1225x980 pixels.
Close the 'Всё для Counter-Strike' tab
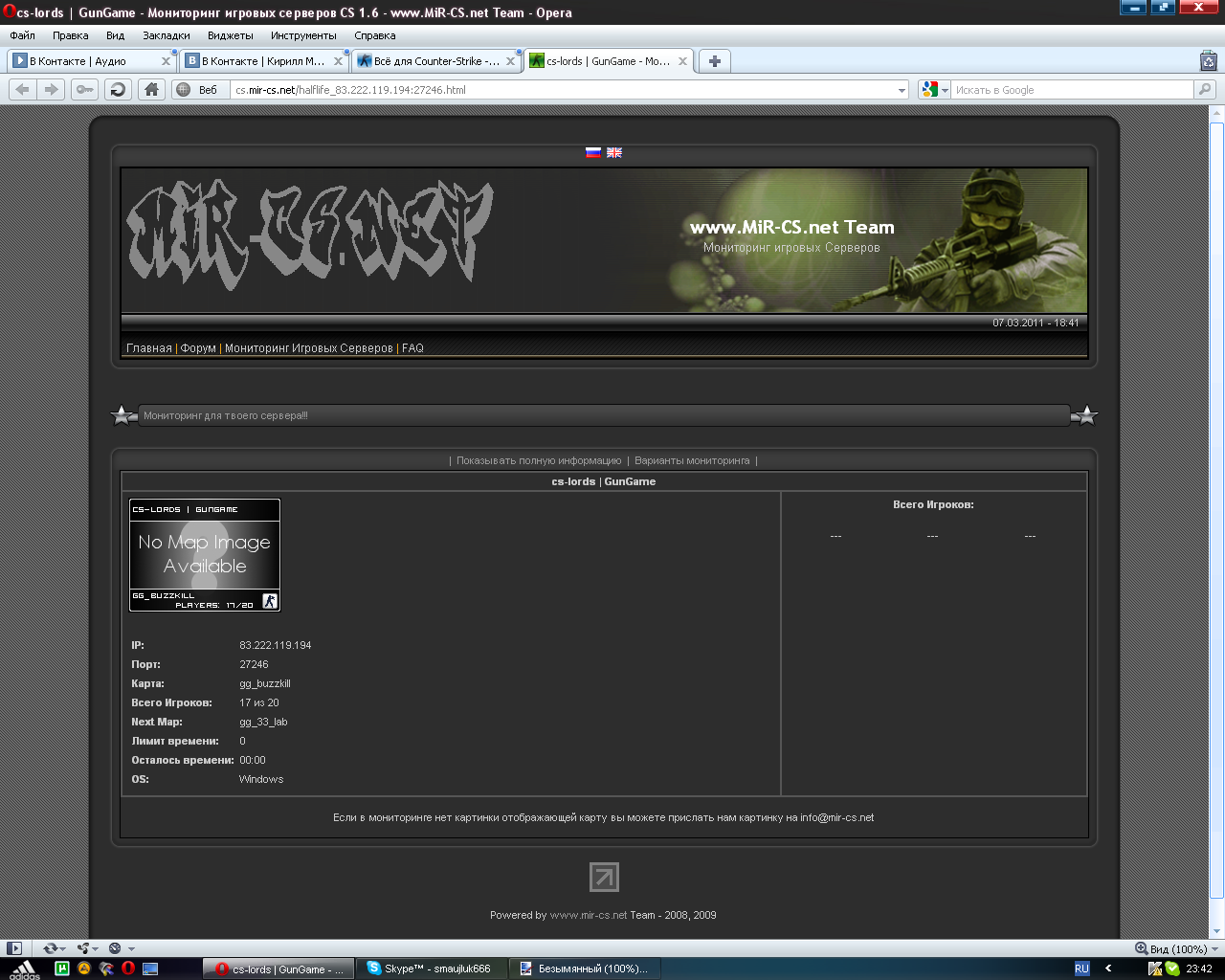[x=510, y=61]
